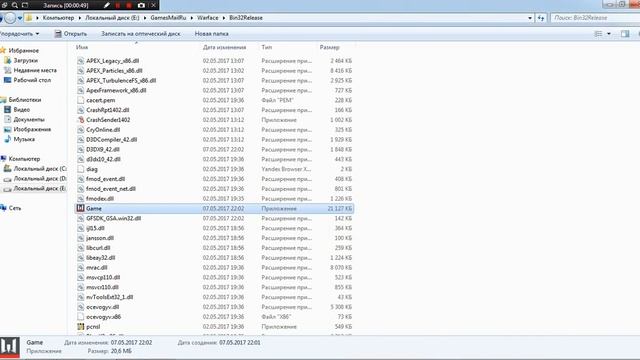Sort by the Тип column header

tap(267, 47)
